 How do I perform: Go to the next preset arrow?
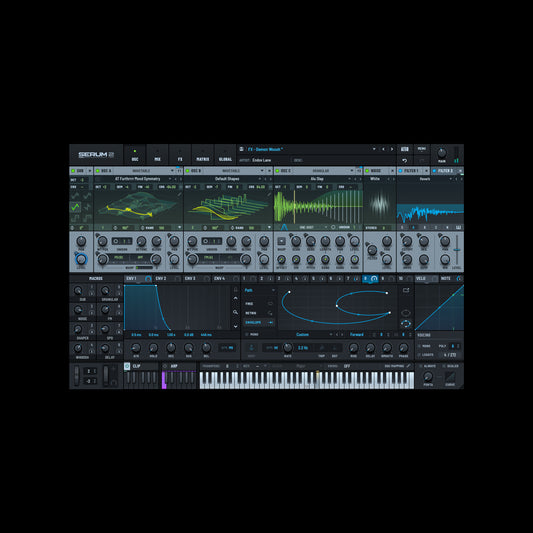[x=392, y=149]
